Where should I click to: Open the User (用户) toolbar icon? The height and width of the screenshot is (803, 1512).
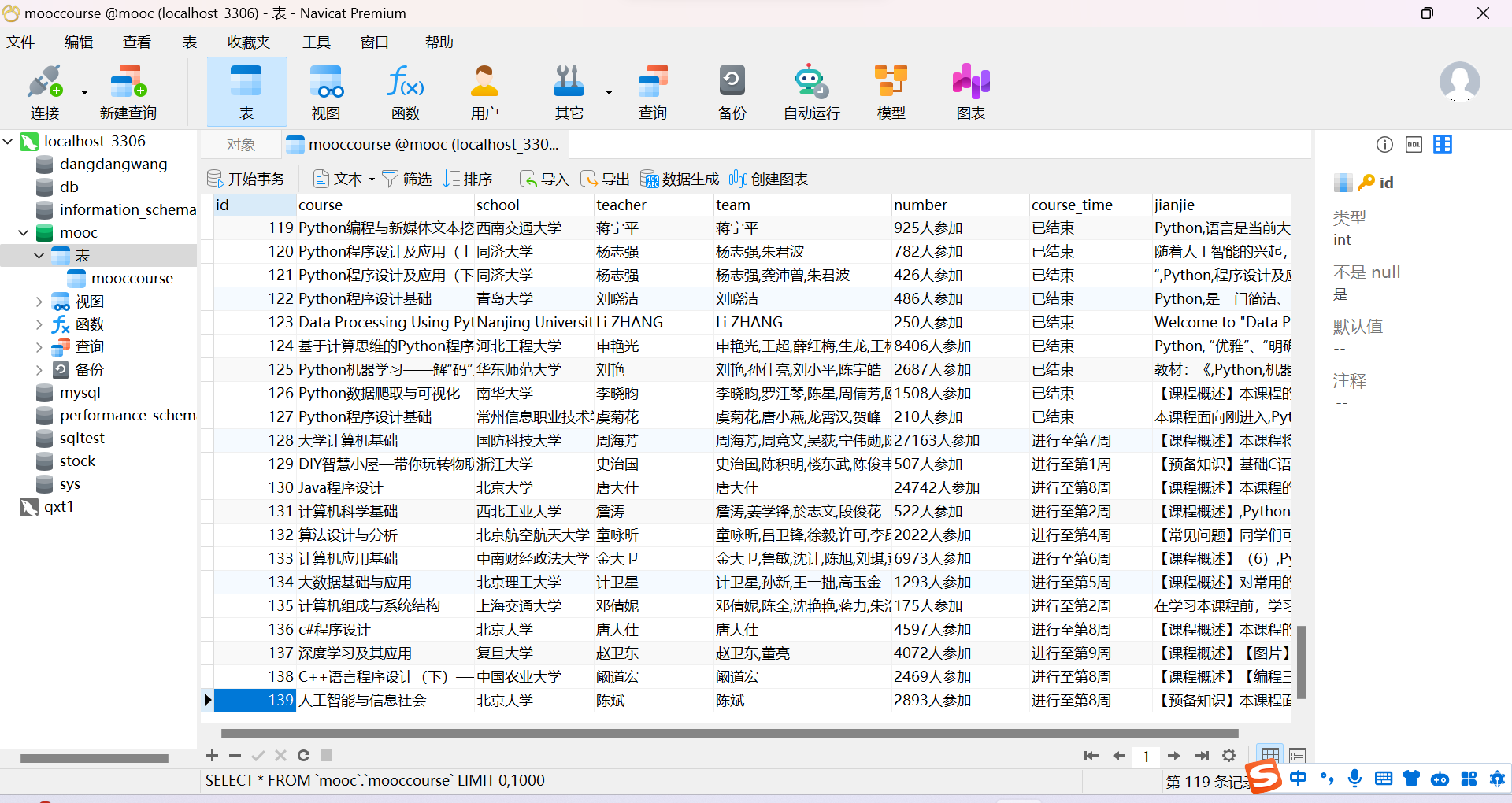(485, 92)
